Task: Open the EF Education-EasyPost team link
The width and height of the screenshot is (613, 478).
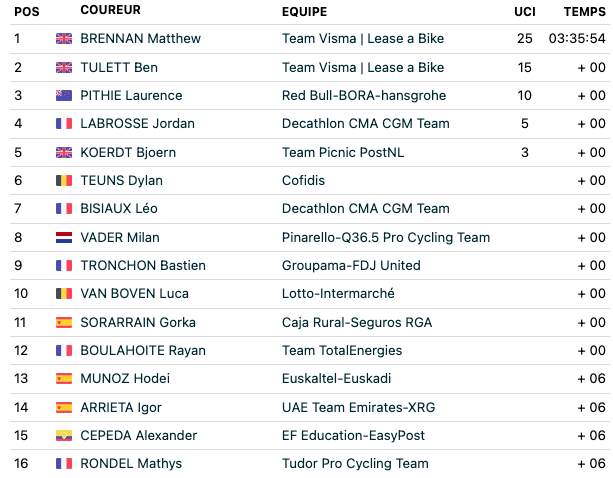Action: pyautogui.click(x=353, y=435)
